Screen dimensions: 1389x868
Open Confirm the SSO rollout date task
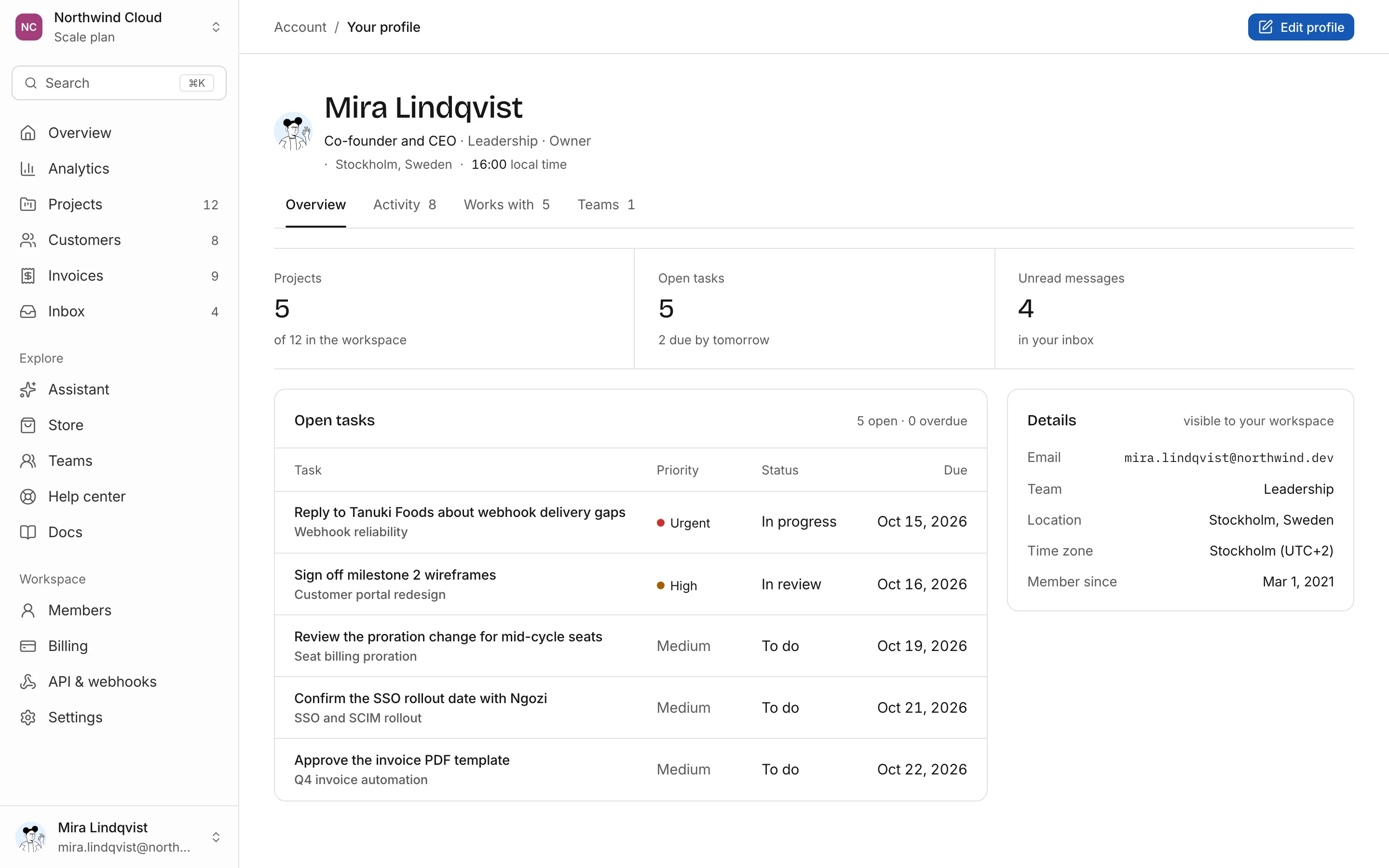[421, 698]
